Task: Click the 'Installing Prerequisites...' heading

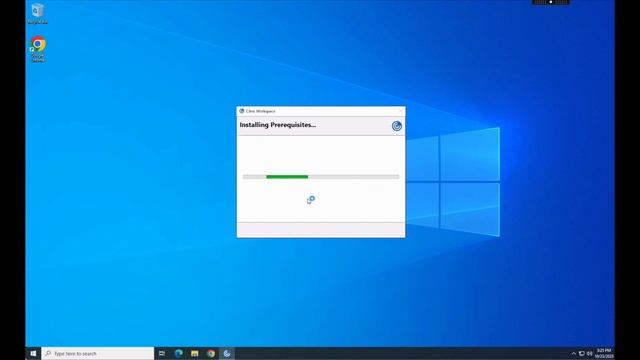Action: 278,125
